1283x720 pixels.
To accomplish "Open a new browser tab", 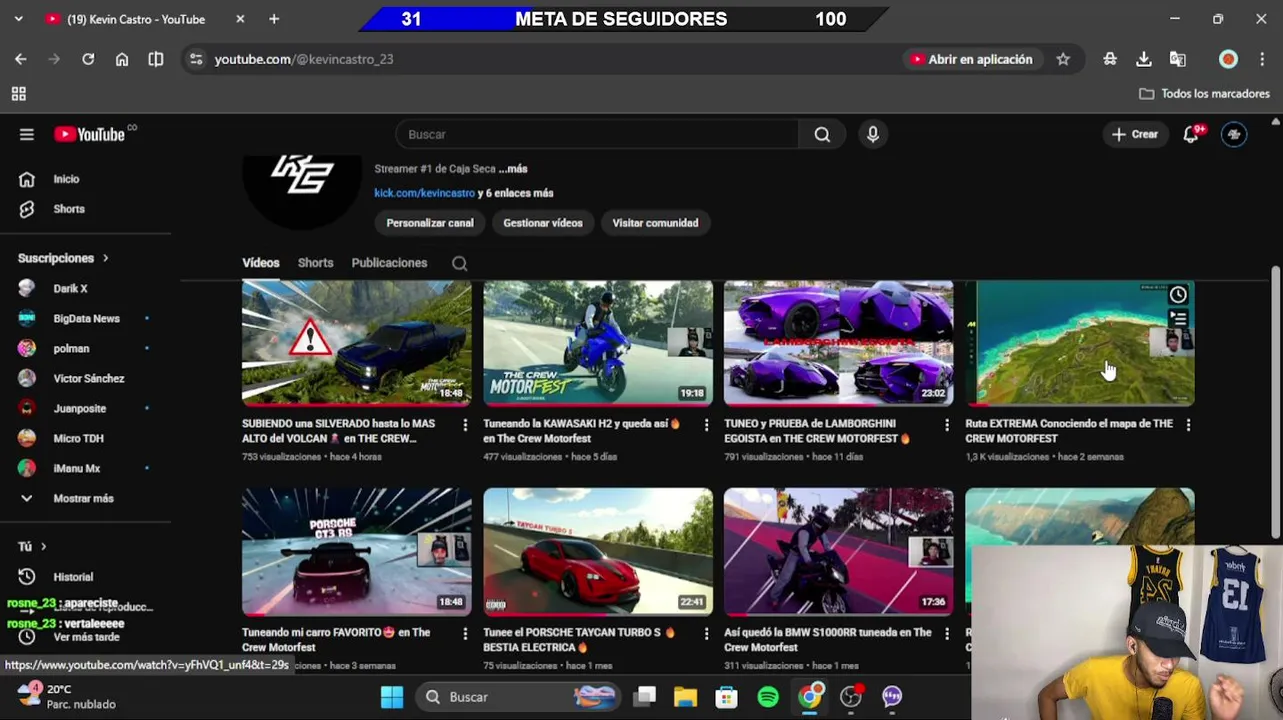I will (x=274, y=19).
